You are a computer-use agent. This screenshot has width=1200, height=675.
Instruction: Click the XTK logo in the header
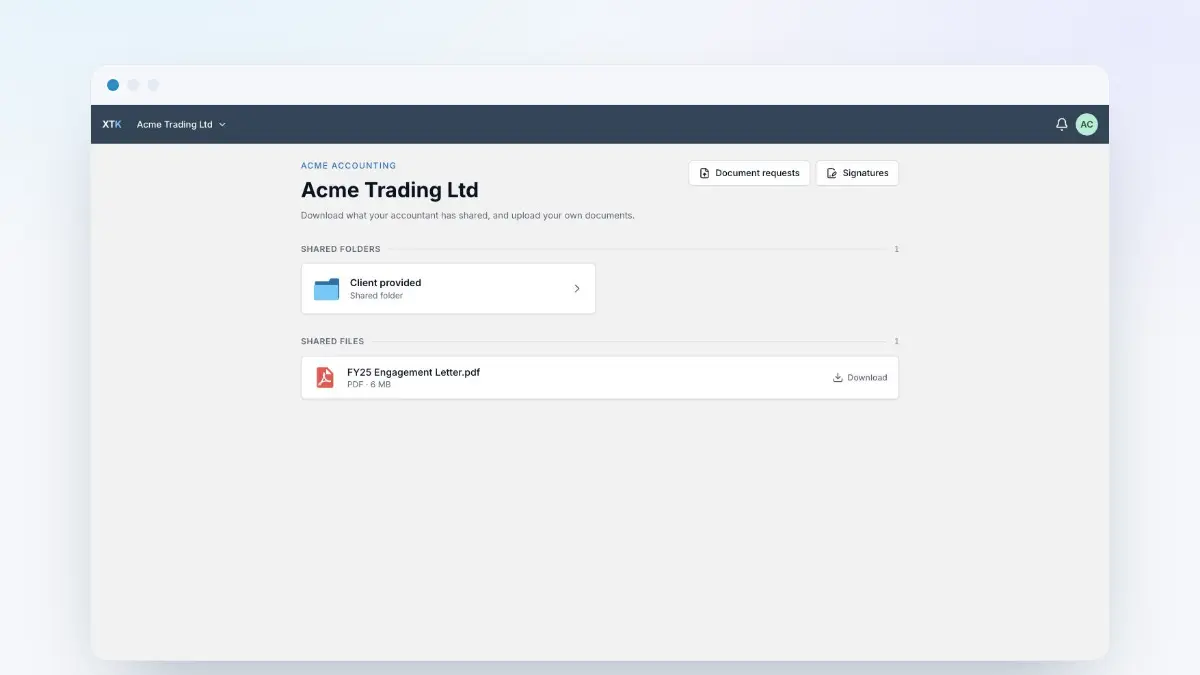tap(112, 125)
